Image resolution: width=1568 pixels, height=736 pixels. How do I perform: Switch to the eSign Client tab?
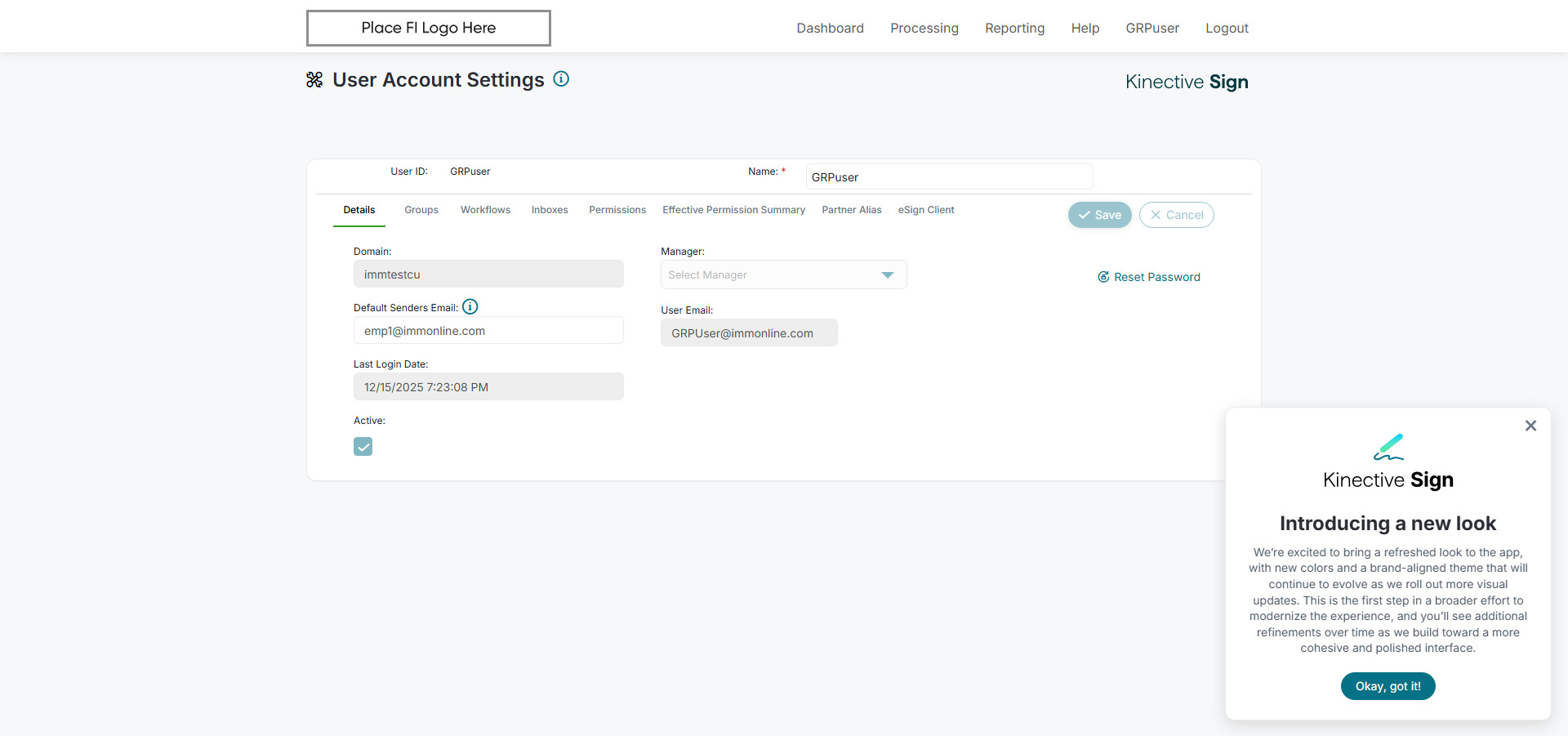coord(926,210)
